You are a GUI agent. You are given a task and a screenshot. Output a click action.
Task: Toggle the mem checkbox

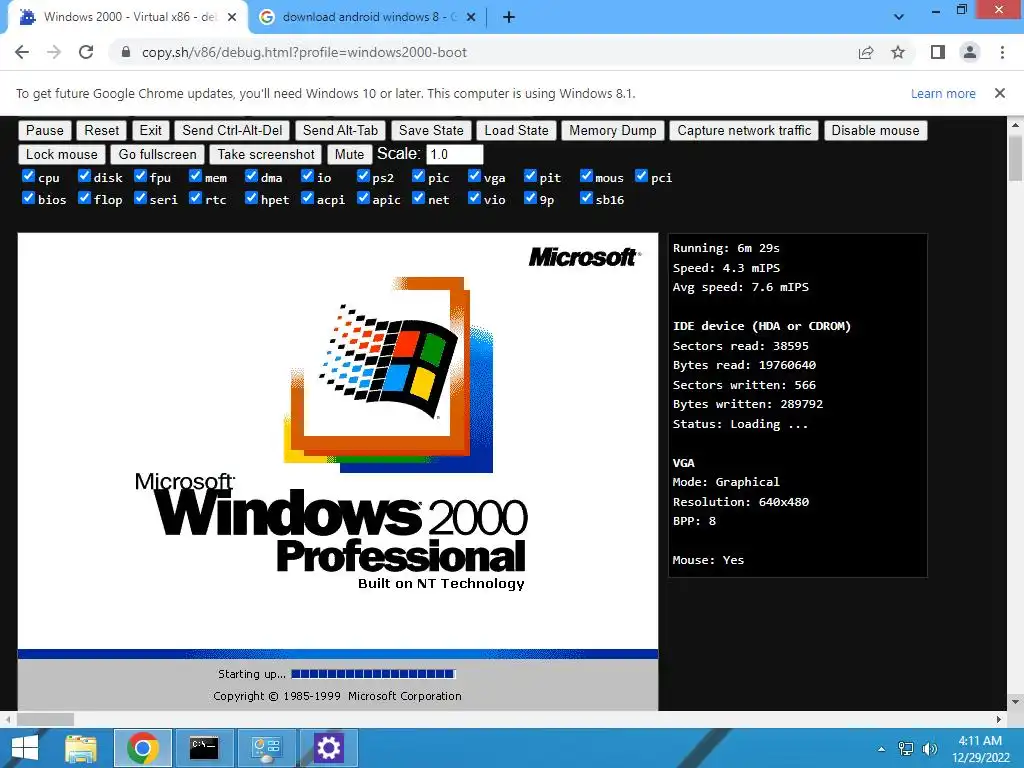pos(195,176)
